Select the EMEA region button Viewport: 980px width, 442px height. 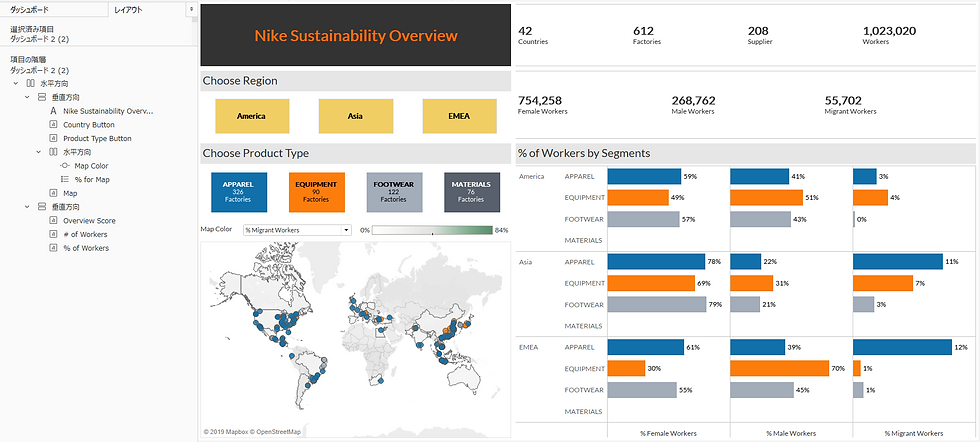[459, 116]
